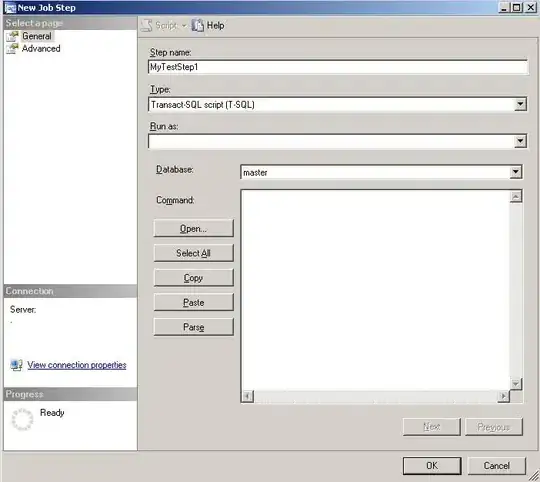The width and height of the screenshot is (540, 482).
Task: Click the connection properties computer icon
Action: pos(16,365)
